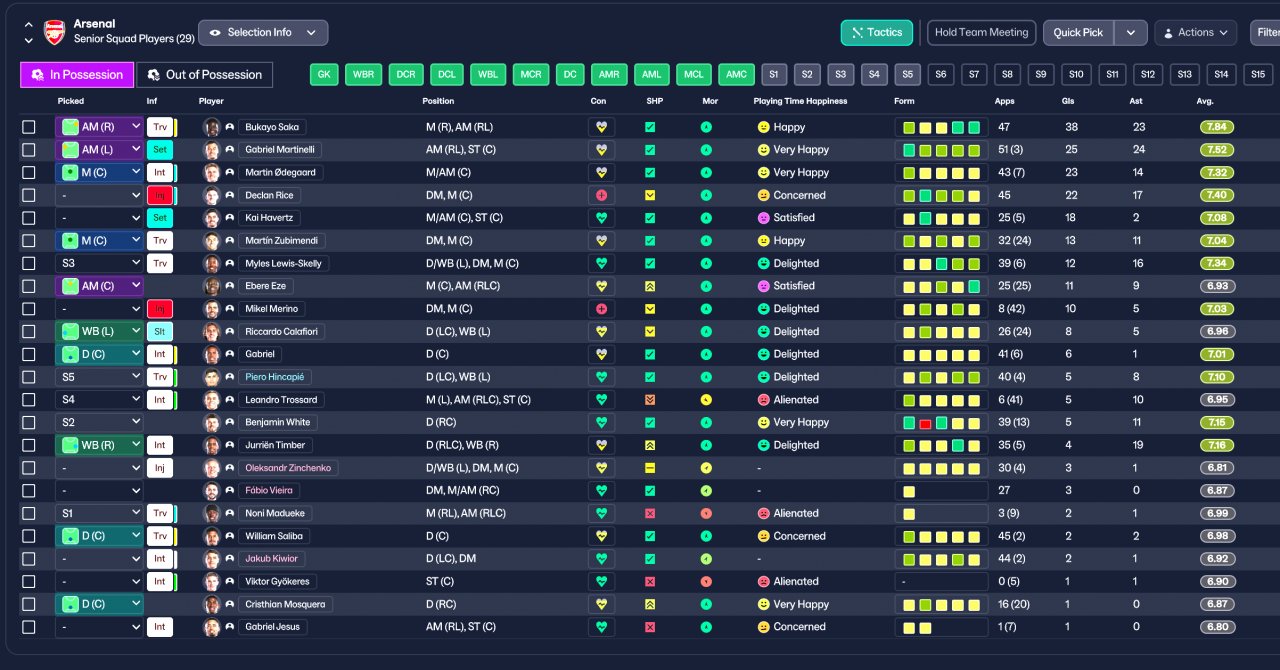Open Kai Havertz's empty picked dropdown
Image resolution: width=1280 pixels, height=670 pixels.
point(99,218)
